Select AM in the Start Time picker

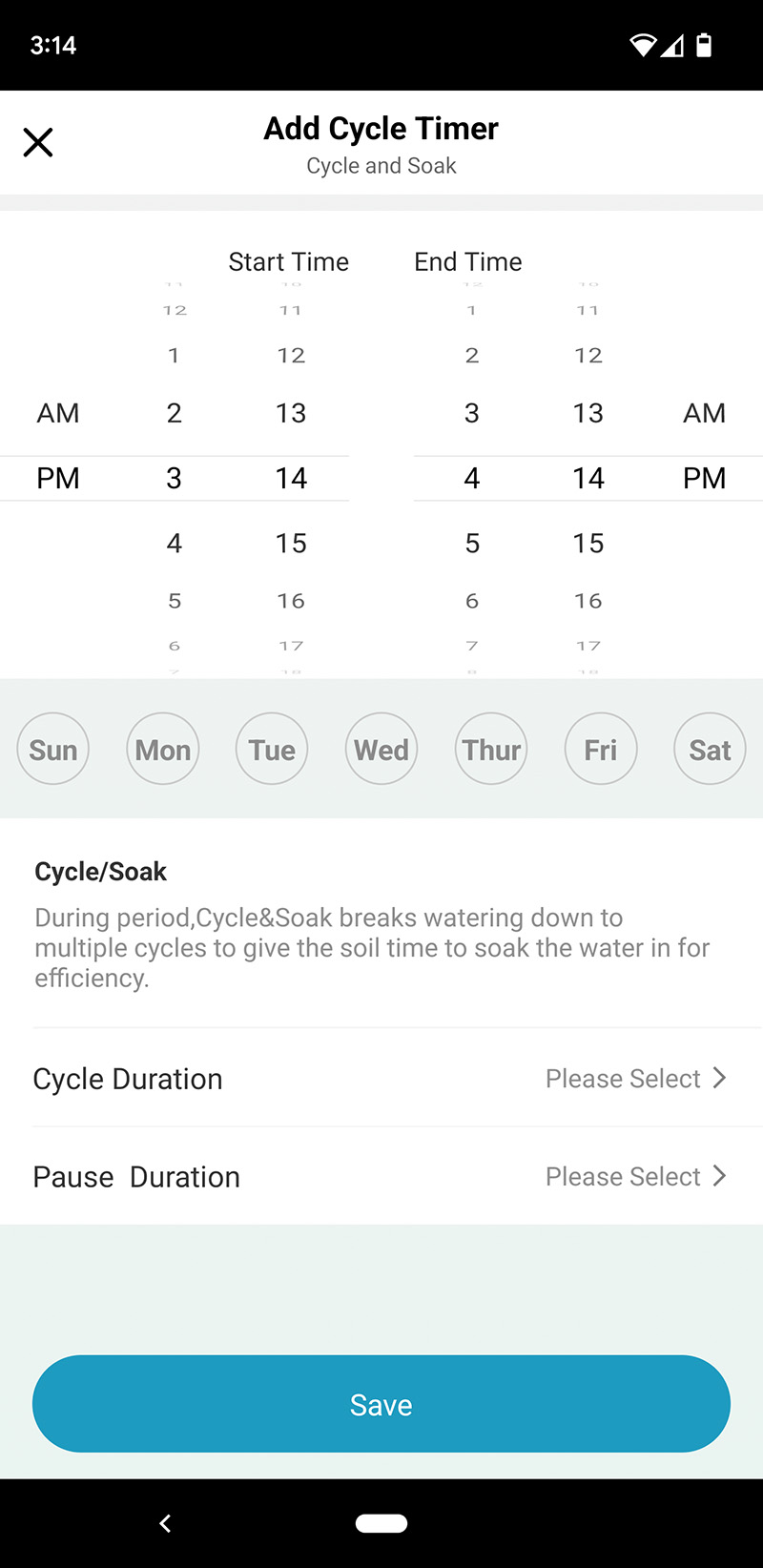pos(58,413)
